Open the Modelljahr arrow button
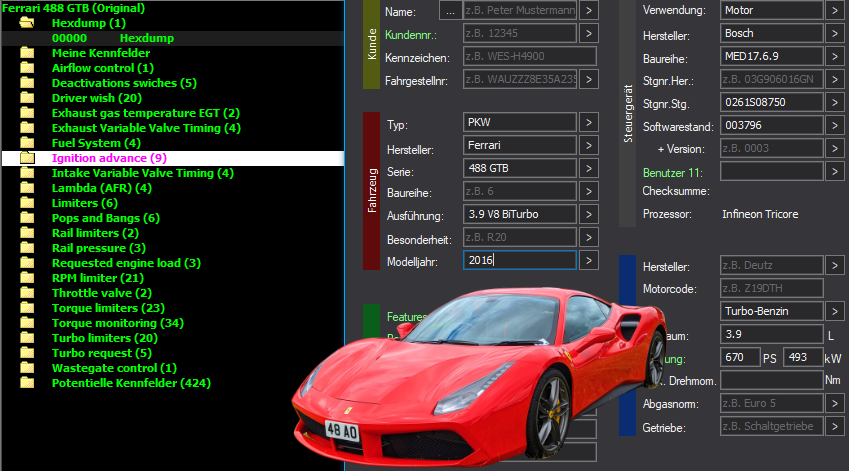Viewport: 849px width, 471px height. 589,260
